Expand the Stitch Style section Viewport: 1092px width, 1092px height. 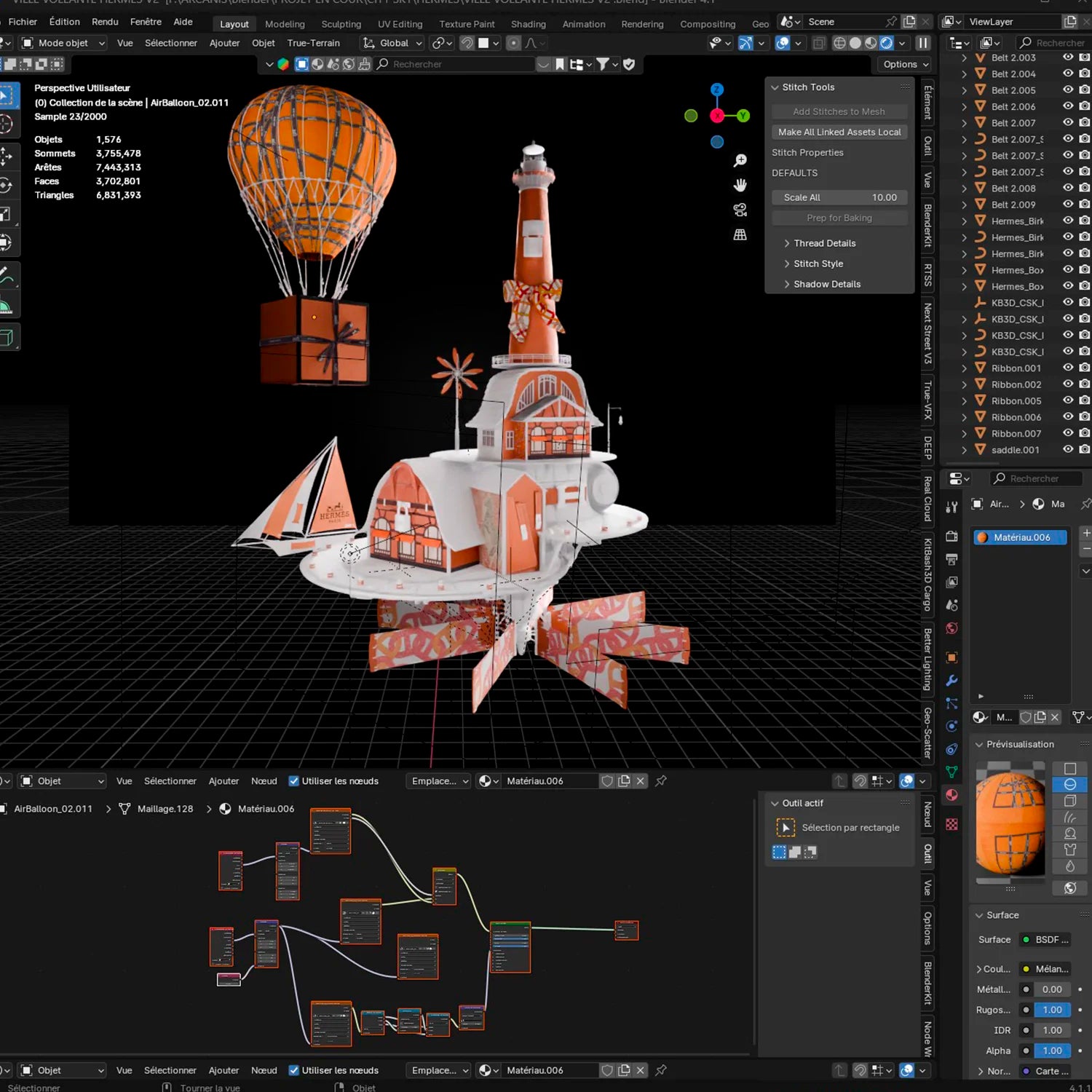click(818, 264)
